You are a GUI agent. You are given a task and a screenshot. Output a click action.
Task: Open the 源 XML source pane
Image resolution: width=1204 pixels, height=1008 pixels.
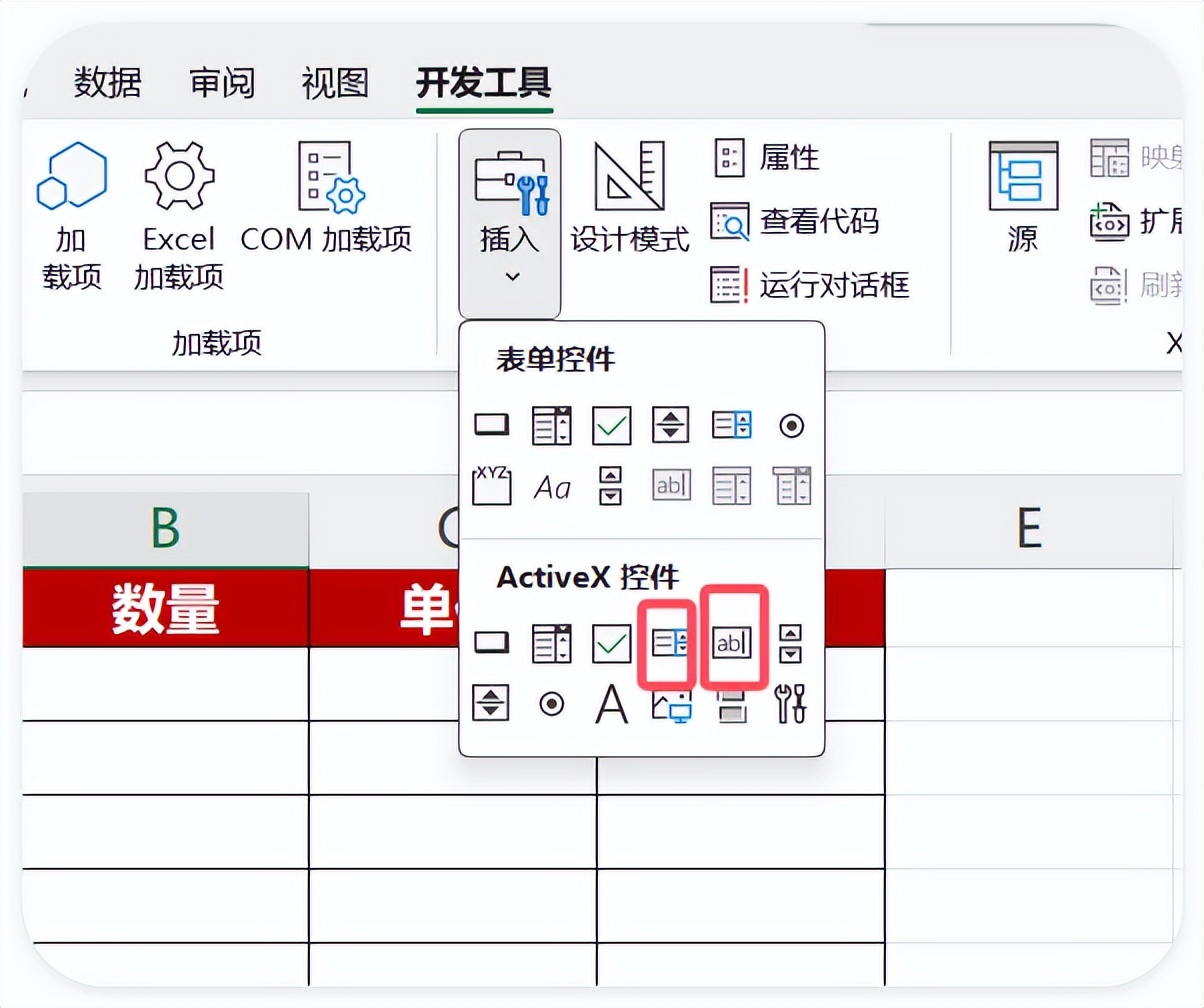pyautogui.click(x=1022, y=197)
